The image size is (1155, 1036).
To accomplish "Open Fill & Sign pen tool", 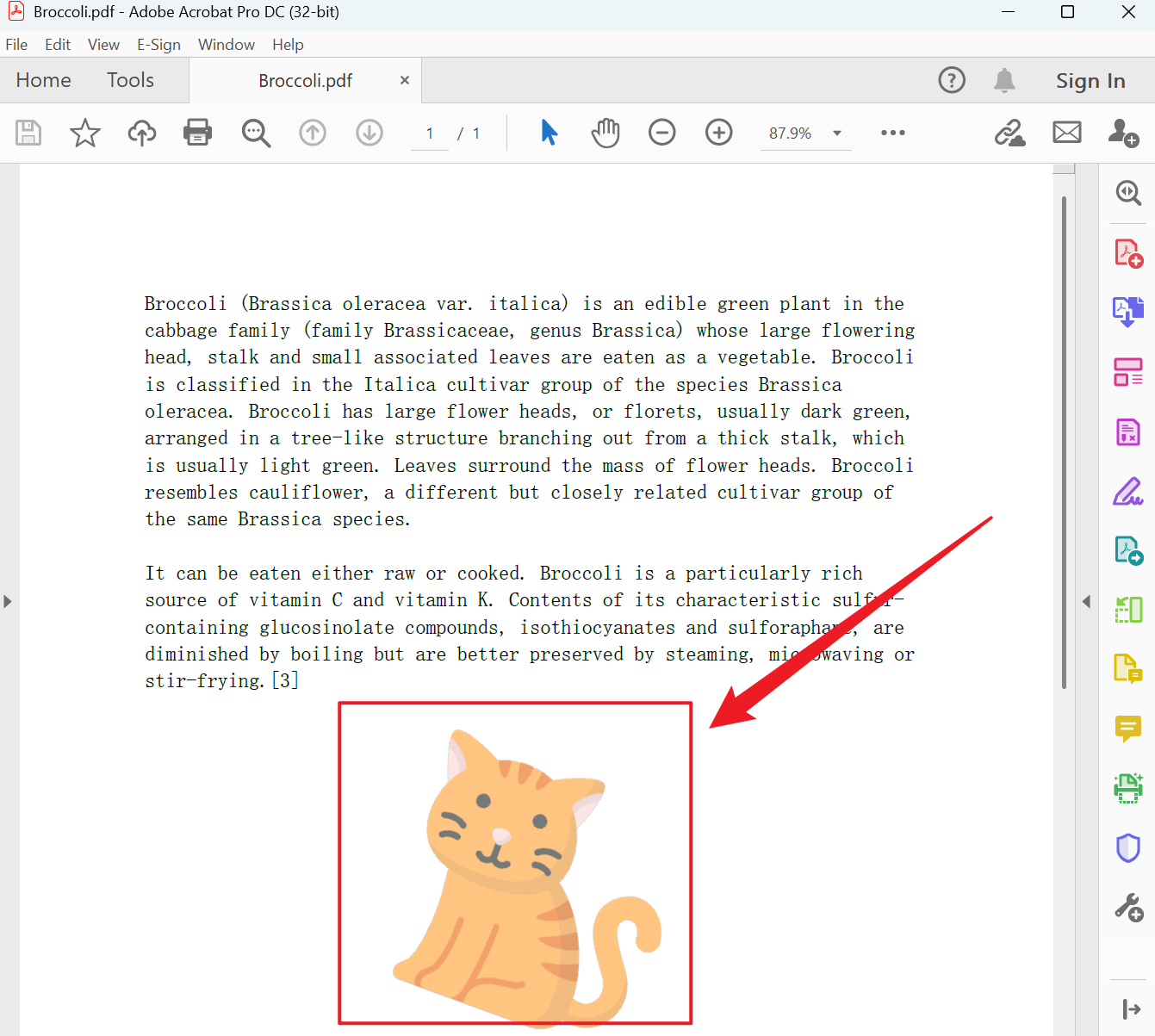I will pyautogui.click(x=1127, y=491).
